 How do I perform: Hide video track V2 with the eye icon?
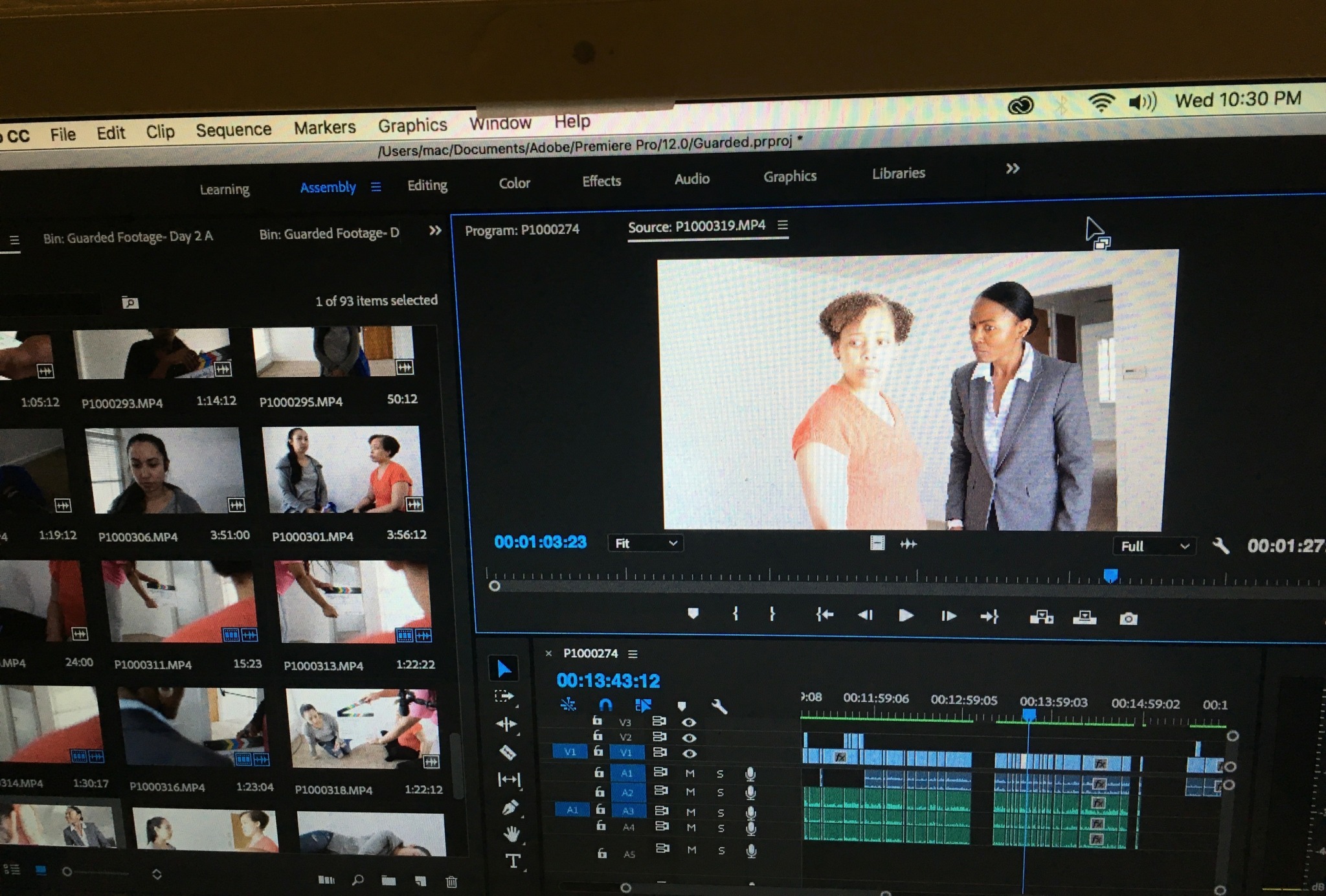click(690, 737)
